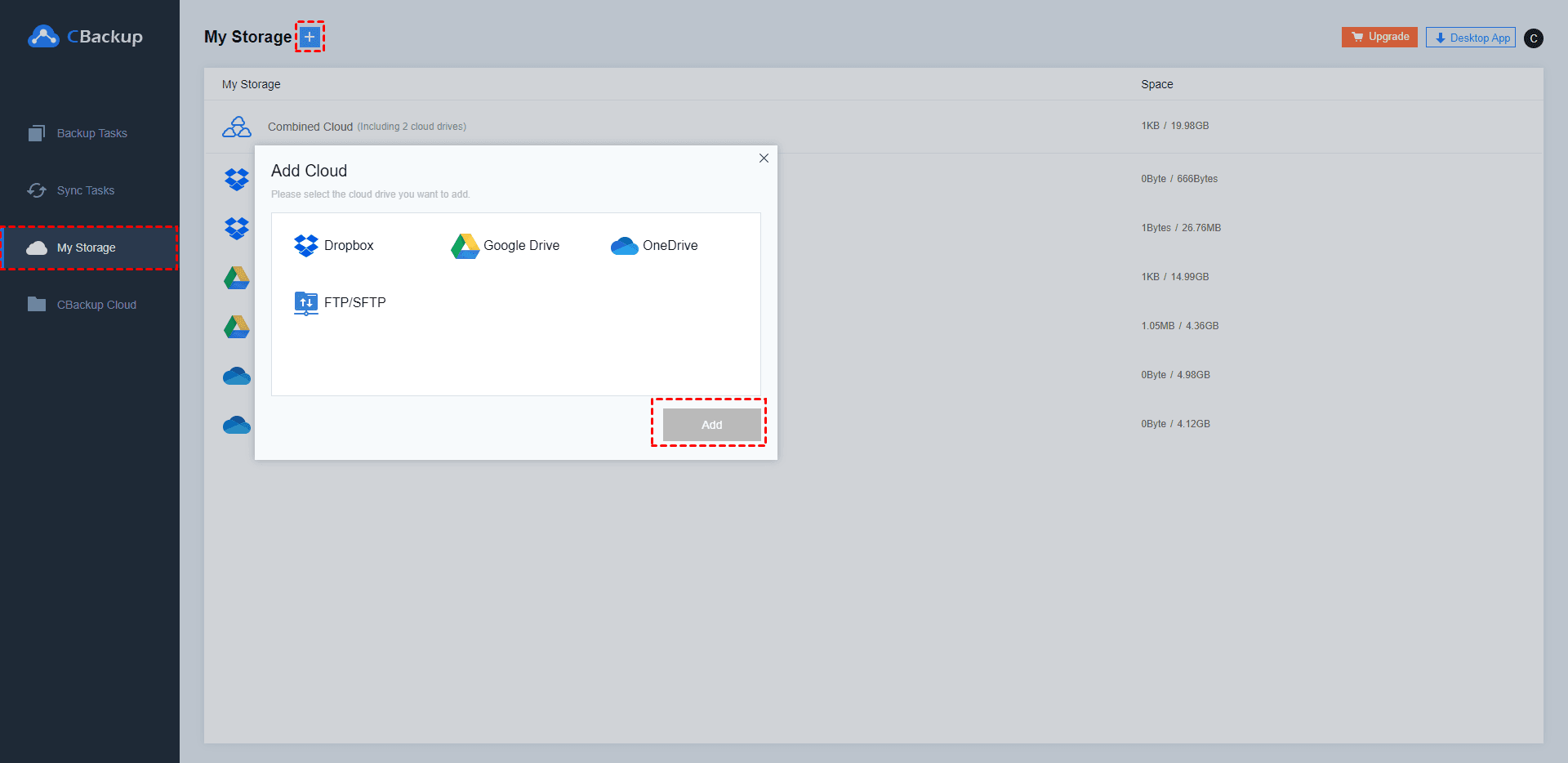This screenshot has height=763, width=1568.
Task: Click the Backup Tasks icon
Action: coord(37,133)
